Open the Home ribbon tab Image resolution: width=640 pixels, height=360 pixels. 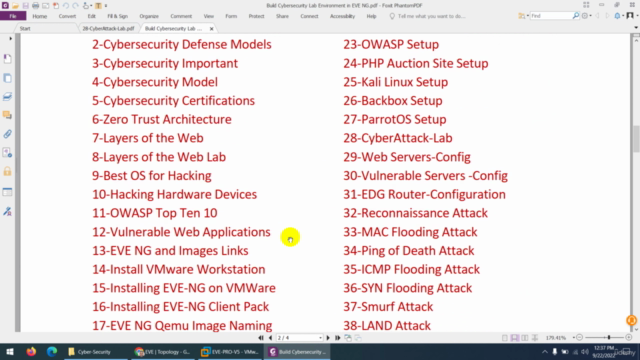tap(40, 16)
